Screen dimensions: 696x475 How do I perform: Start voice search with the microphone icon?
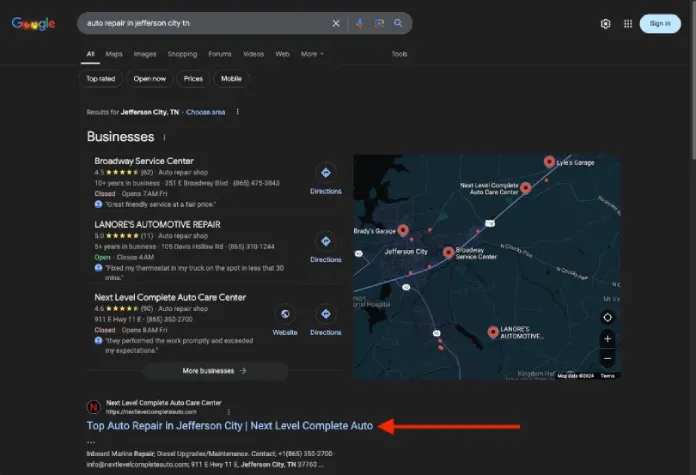360,23
